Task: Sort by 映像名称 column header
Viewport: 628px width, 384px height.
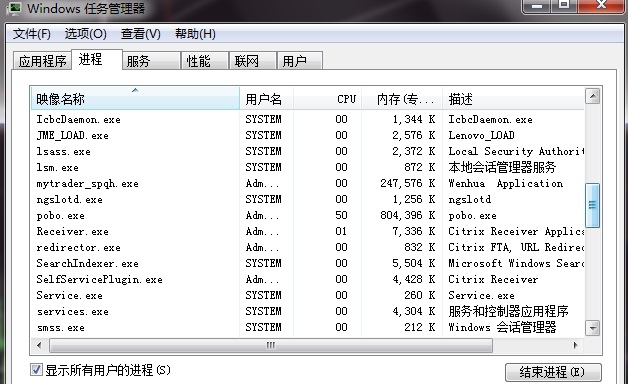Action: [x=135, y=99]
